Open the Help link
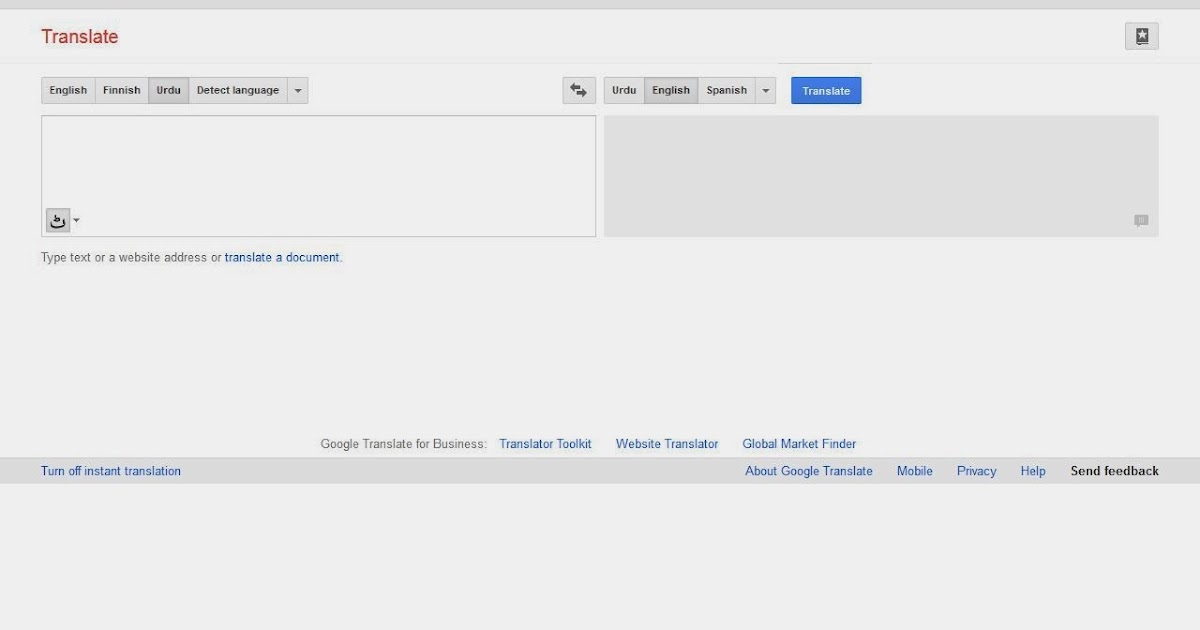1200x630 pixels. tap(1033, 471)
